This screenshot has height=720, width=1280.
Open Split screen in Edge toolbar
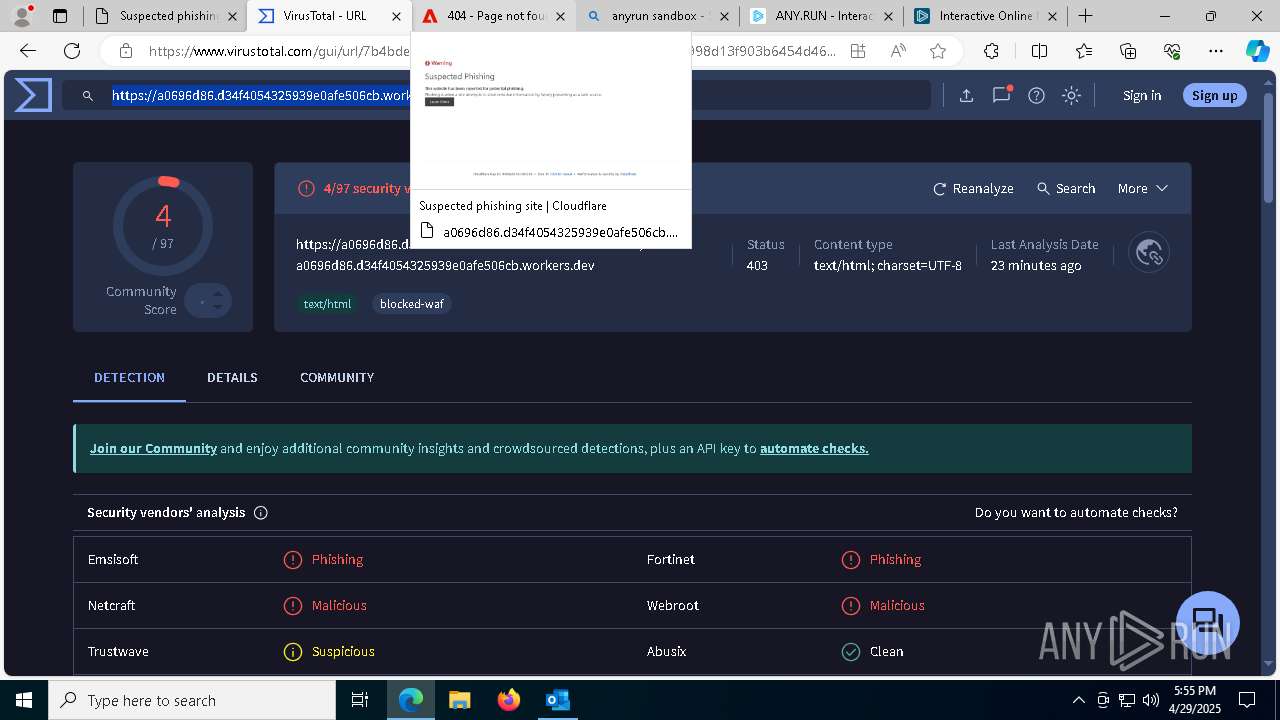(1039, 51)
